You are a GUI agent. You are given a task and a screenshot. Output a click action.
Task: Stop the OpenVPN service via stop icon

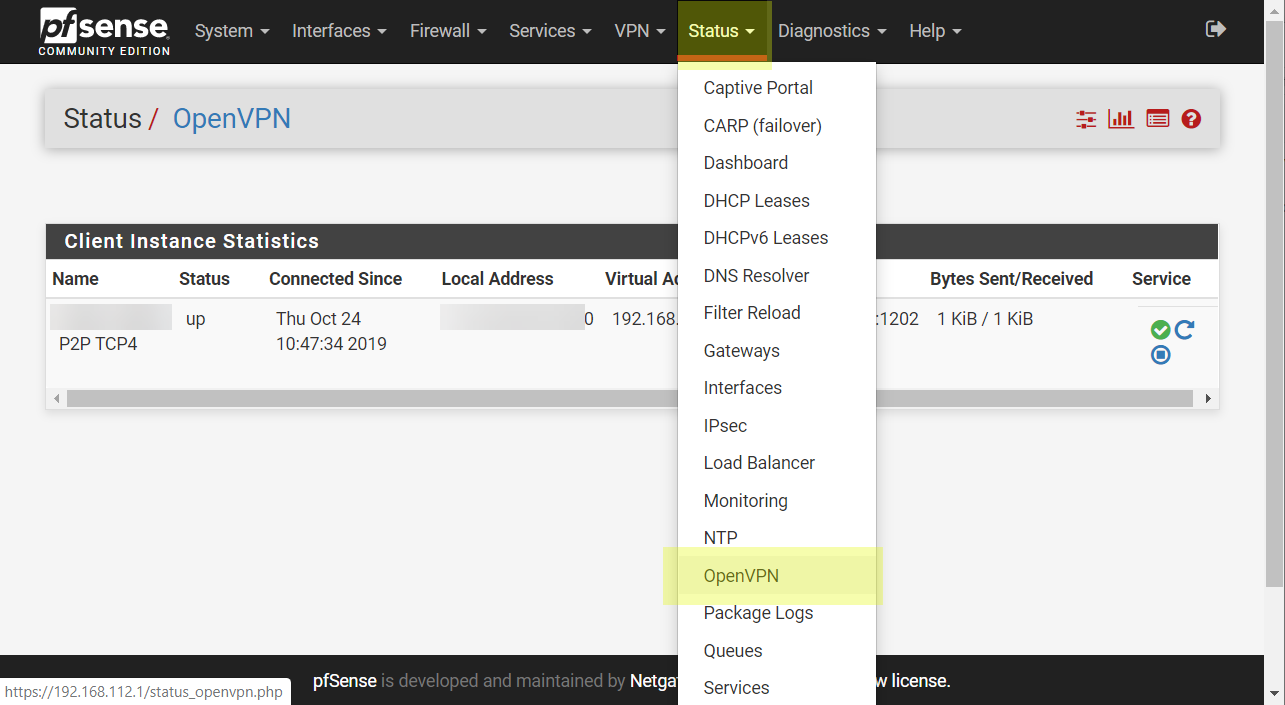tap(1160, 354)
